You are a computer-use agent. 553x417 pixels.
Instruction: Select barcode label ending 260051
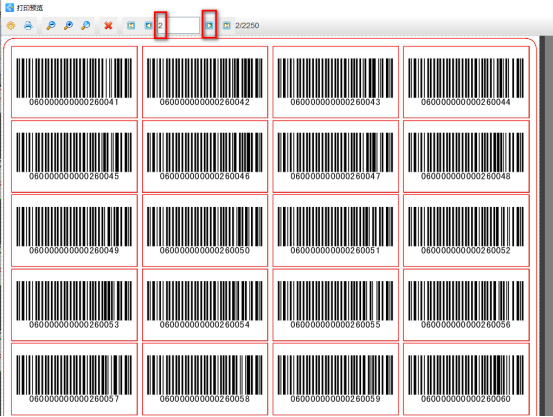335,230
